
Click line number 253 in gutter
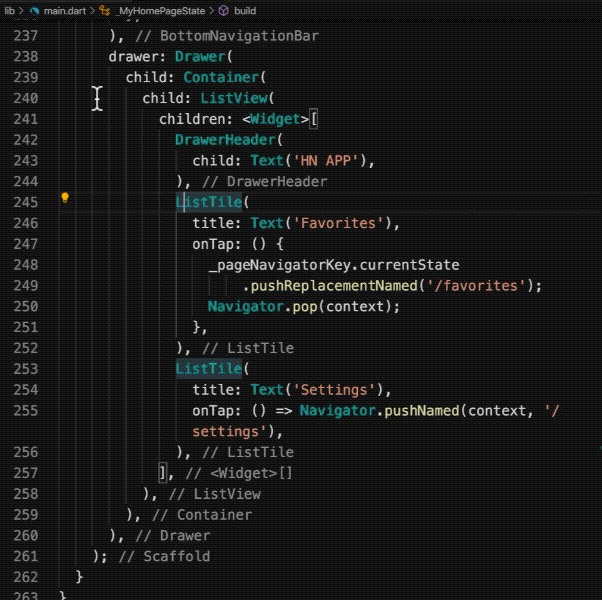(x=26, y=369)
